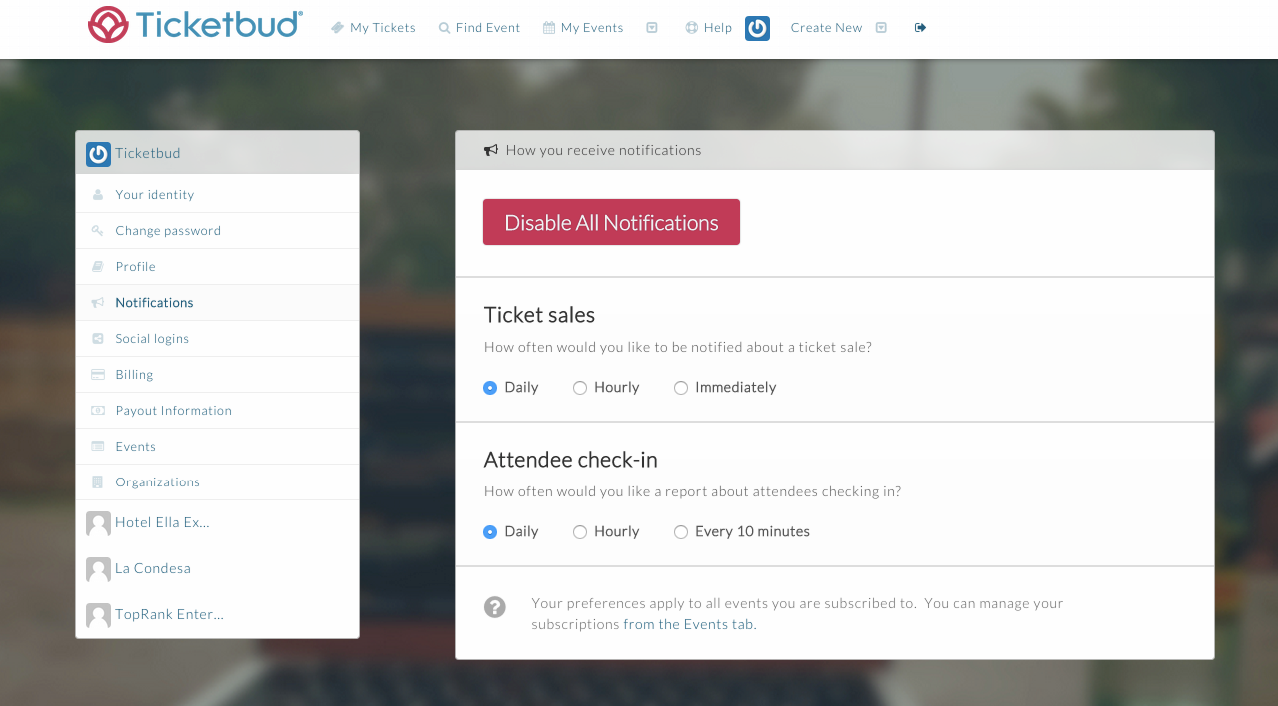Click the TopRank Enter... avatar thumbnail

click(98, 615)
